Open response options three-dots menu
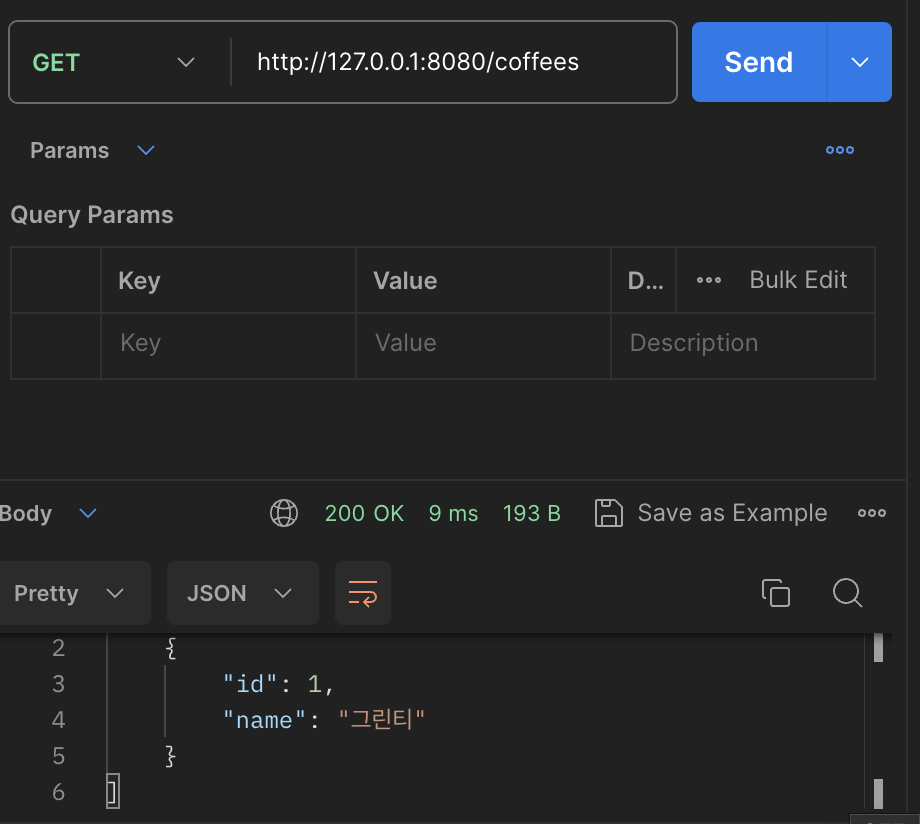Viewport: 920px width, 824px height. (872, 513)
